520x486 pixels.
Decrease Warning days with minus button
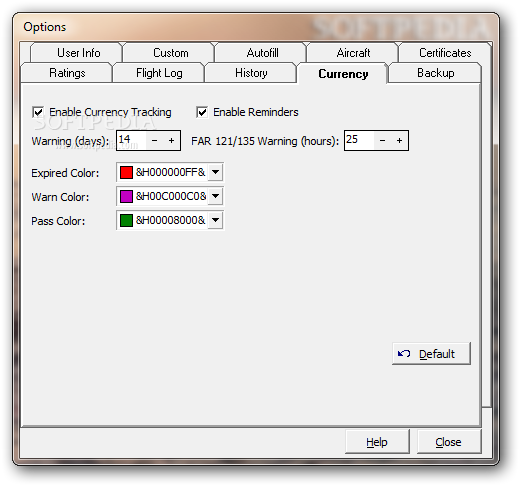(x=154, y=141)
